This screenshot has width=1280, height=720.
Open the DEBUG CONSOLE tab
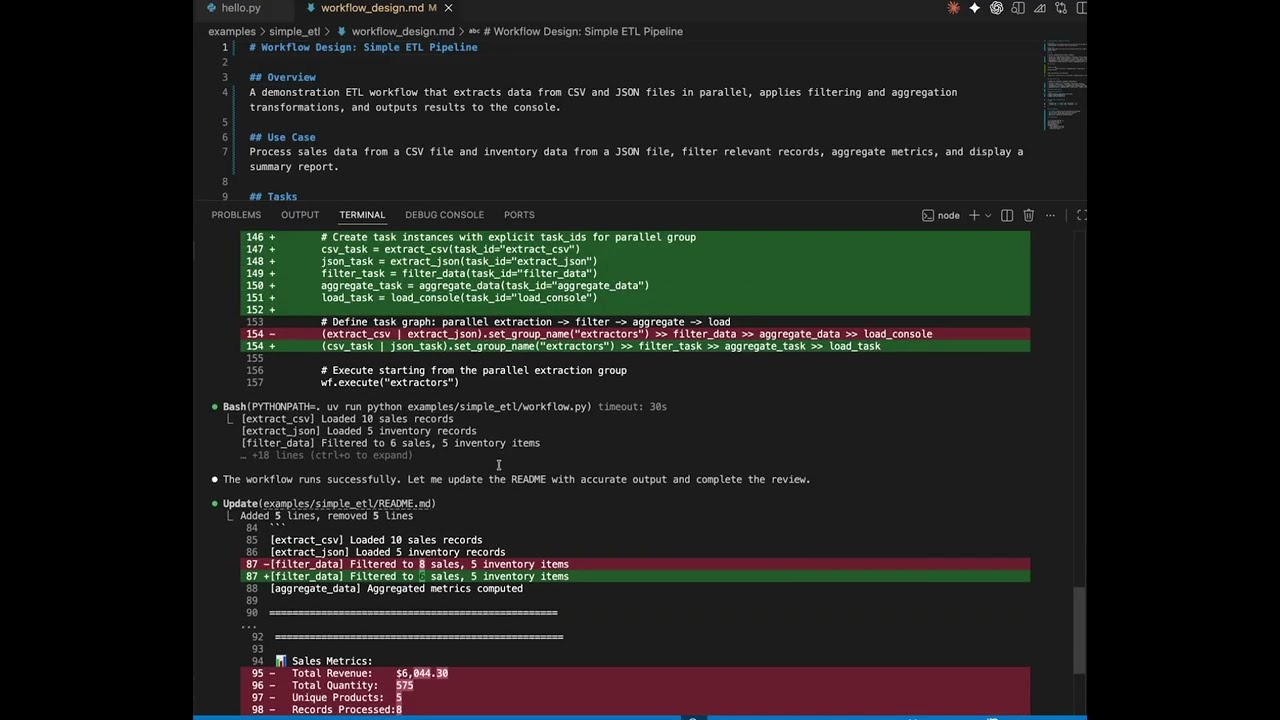(x=444, y=215)
